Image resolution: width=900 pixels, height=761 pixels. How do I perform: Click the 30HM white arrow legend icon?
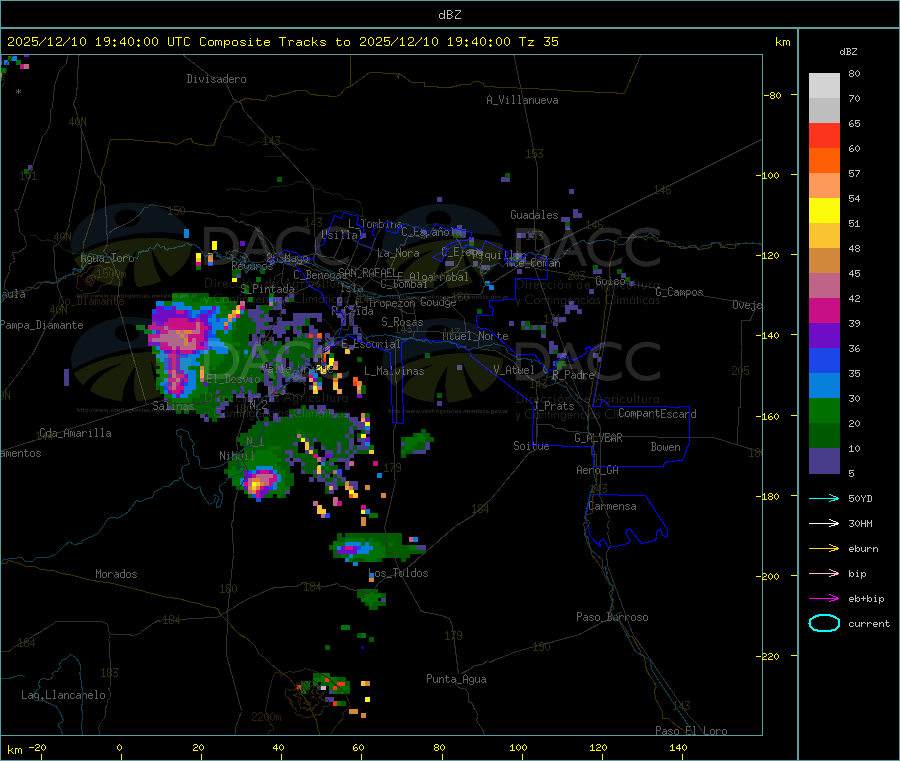pyautogui.click(x=824, y=523)
